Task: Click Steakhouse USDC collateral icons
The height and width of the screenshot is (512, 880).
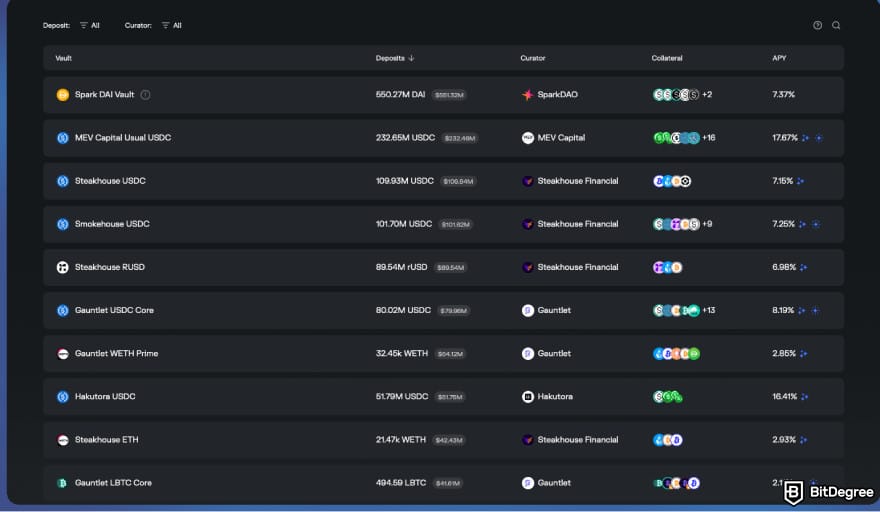Action: [672, 181]
